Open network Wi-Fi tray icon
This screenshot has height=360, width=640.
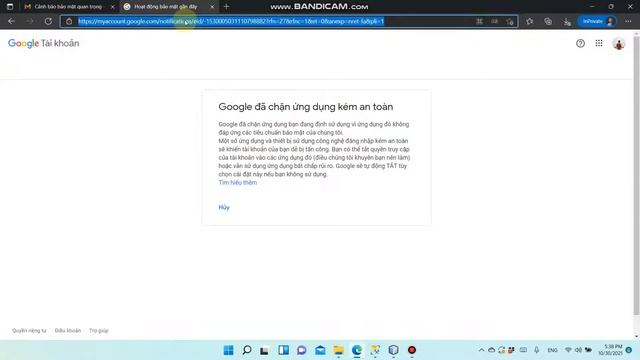pos(568,350)
